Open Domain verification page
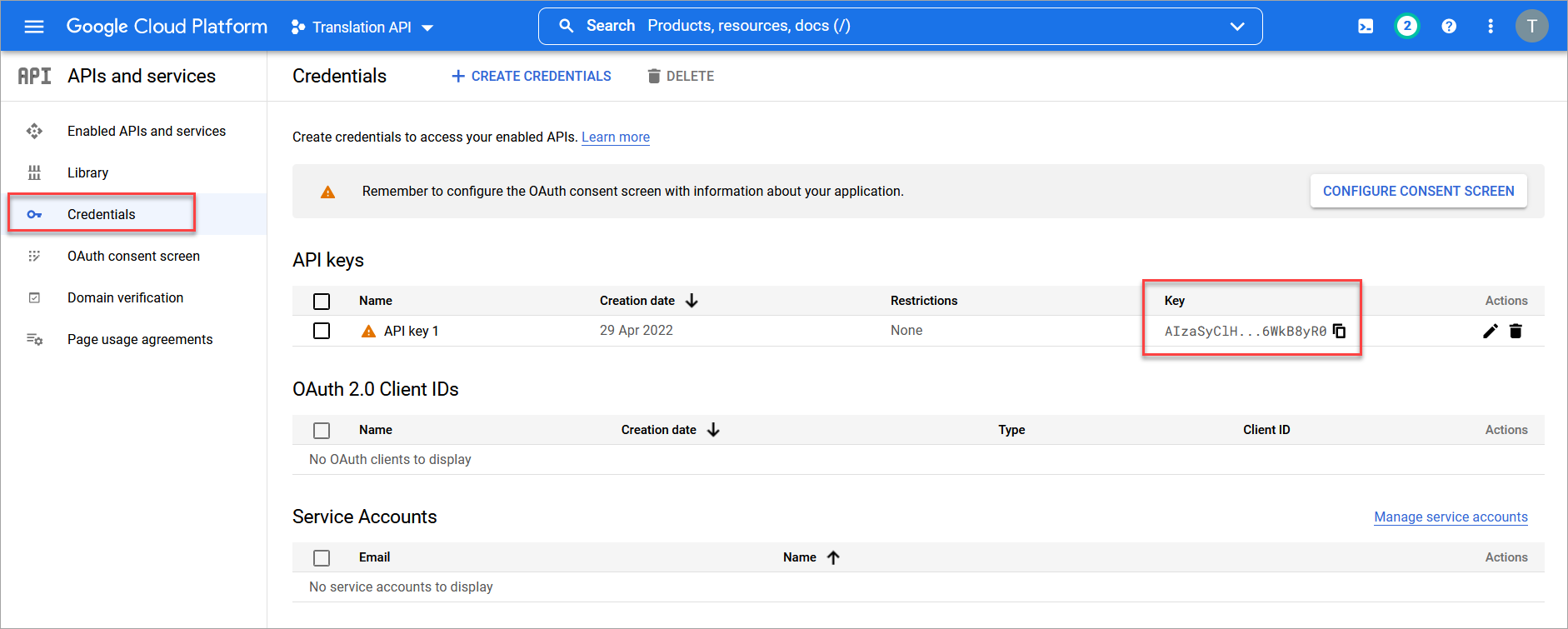The width and height of the screenshot is (1568, 629). tap(125, 297)
